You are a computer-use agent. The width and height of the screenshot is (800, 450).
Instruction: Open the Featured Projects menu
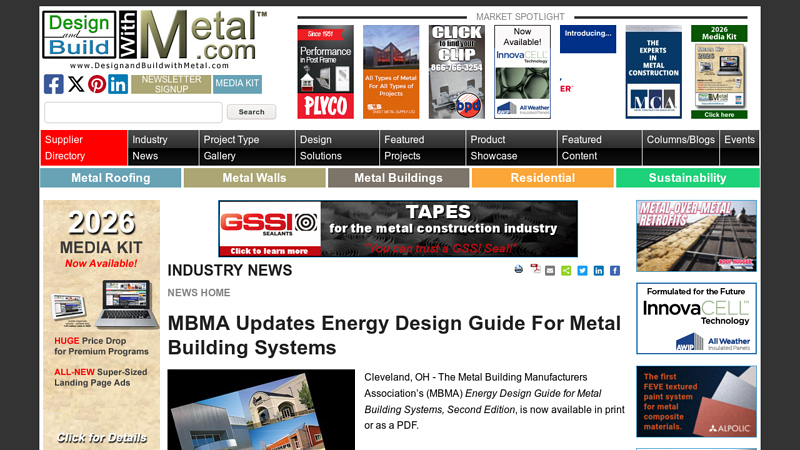[422, 148]
